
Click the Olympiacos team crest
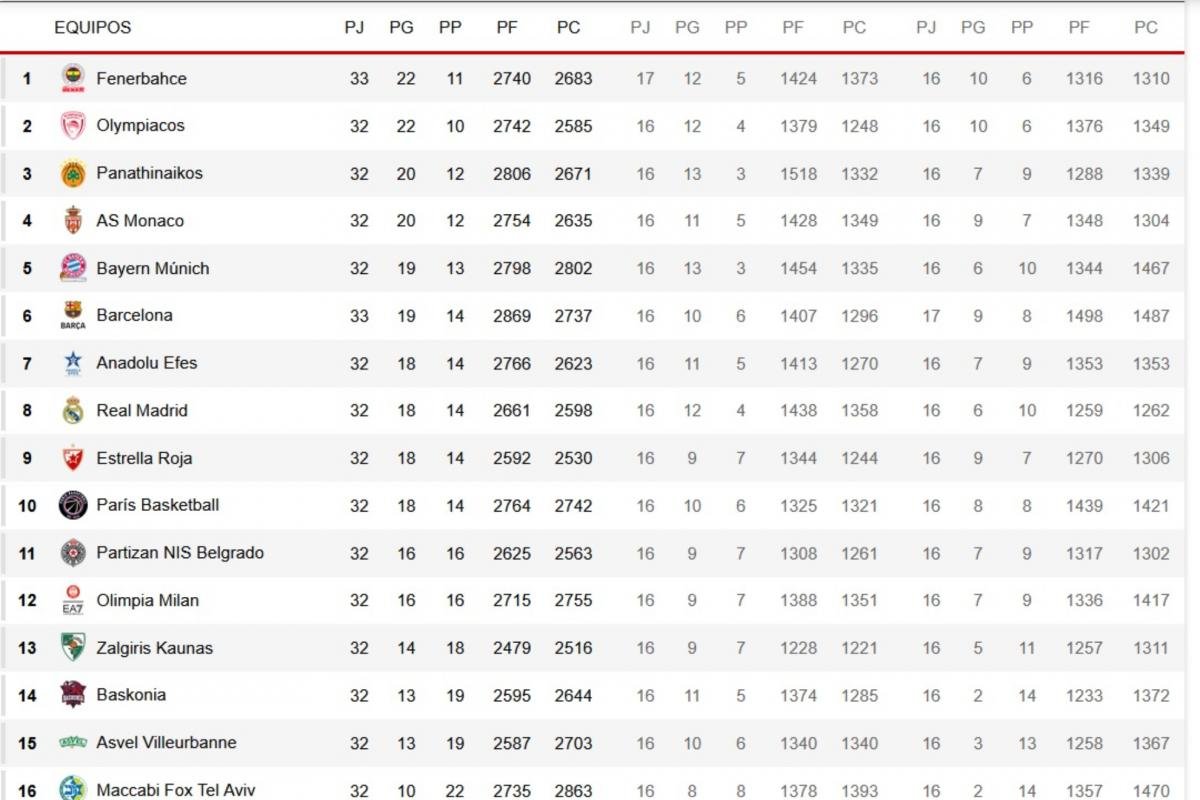tap(73, 126)
